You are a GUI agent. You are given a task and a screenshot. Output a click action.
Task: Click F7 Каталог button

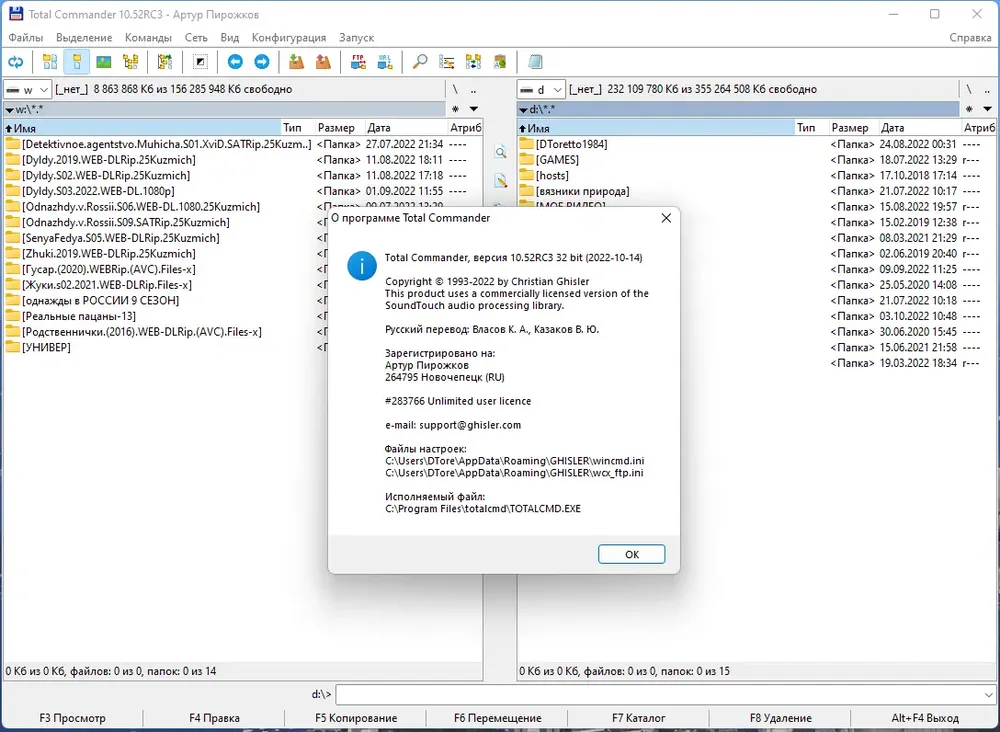click(x=639, y=718)
